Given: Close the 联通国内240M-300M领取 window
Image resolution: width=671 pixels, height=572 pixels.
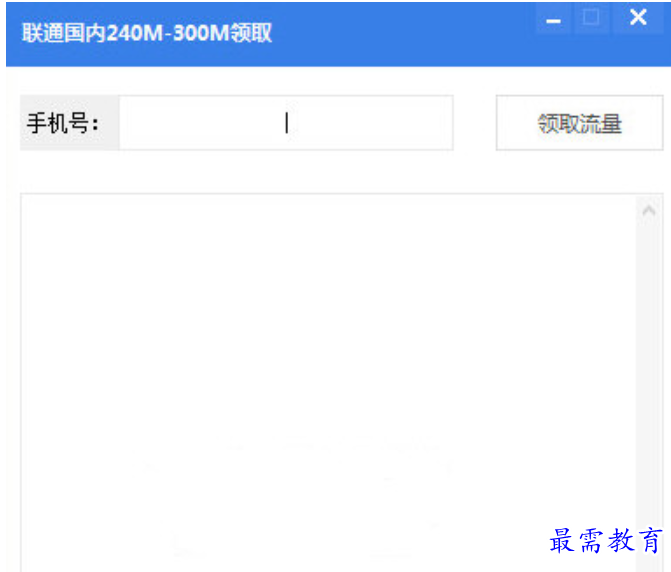Looking at the screenshot, I should pos(638,18).
